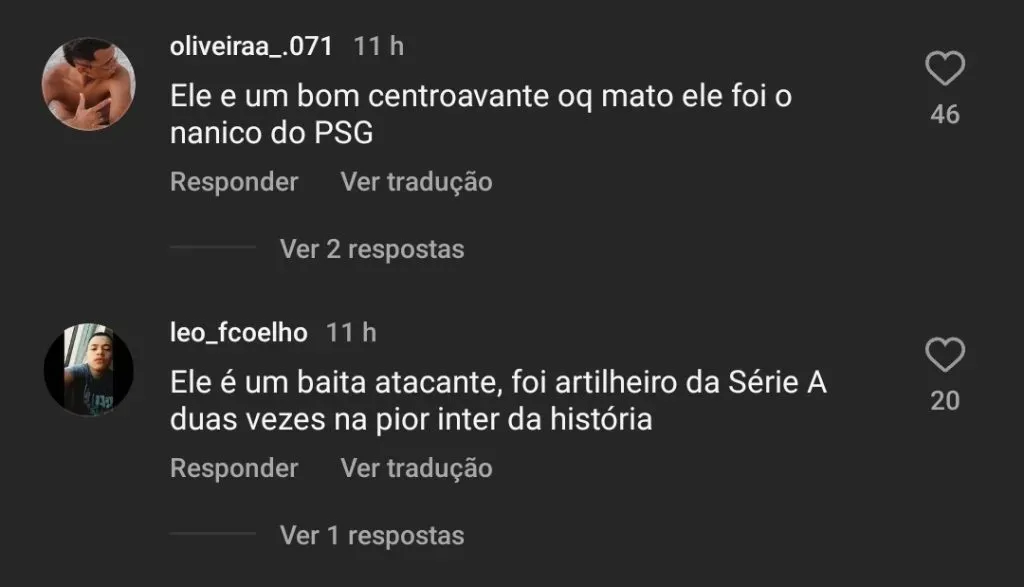Click the divider line before Ver 2 respostas

tap(213, 248)
